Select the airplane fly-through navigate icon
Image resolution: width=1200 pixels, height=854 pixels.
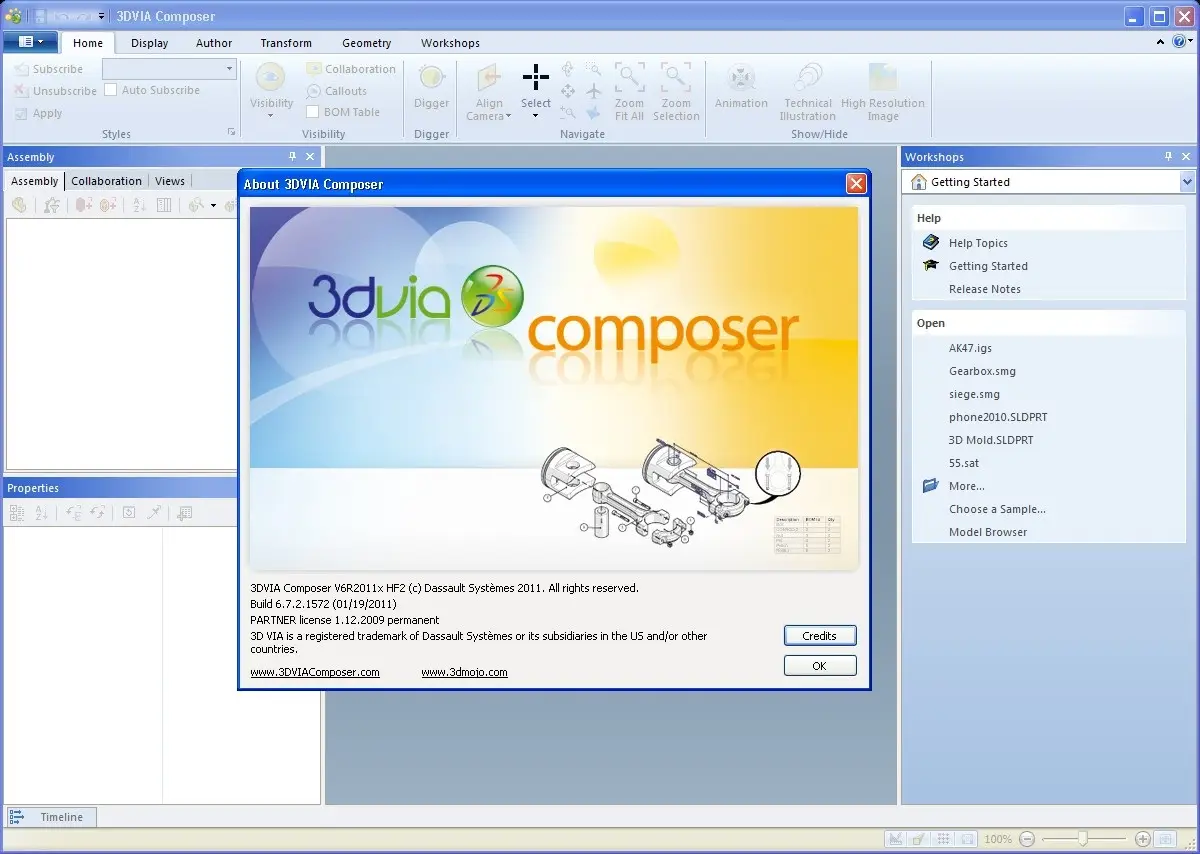pos(594,91)
